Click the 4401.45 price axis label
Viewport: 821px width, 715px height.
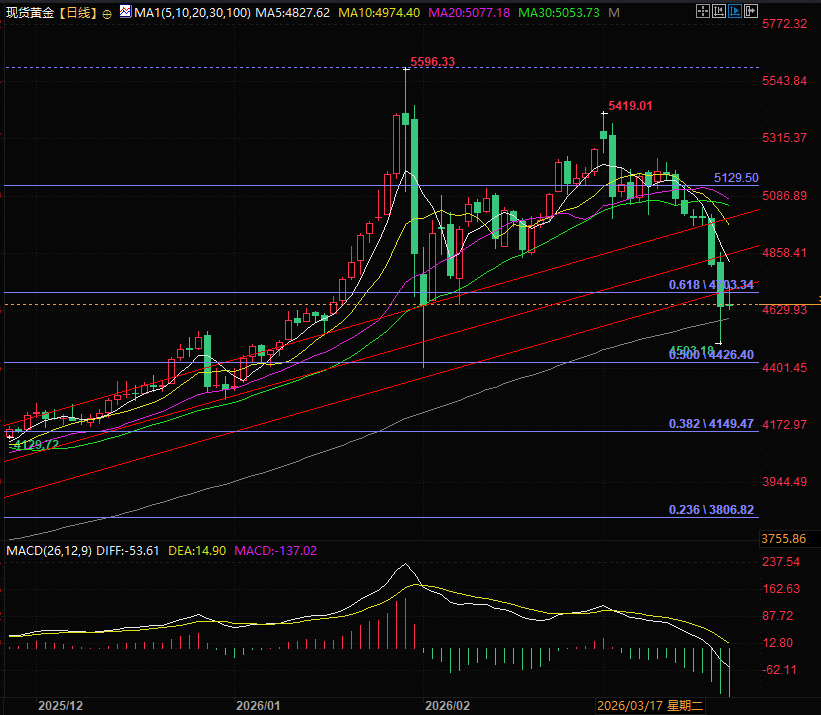(784, 367)
